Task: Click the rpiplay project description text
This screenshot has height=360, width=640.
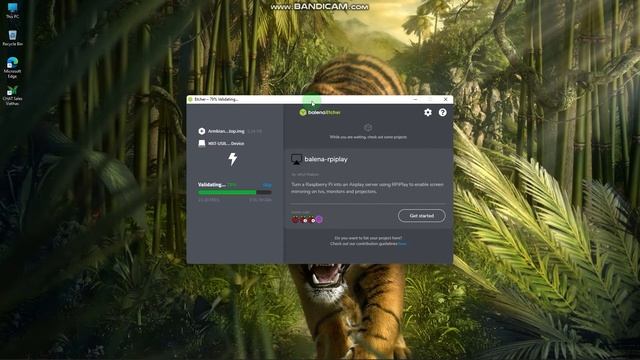Action: pyautogui.click(x=367, y=188)
